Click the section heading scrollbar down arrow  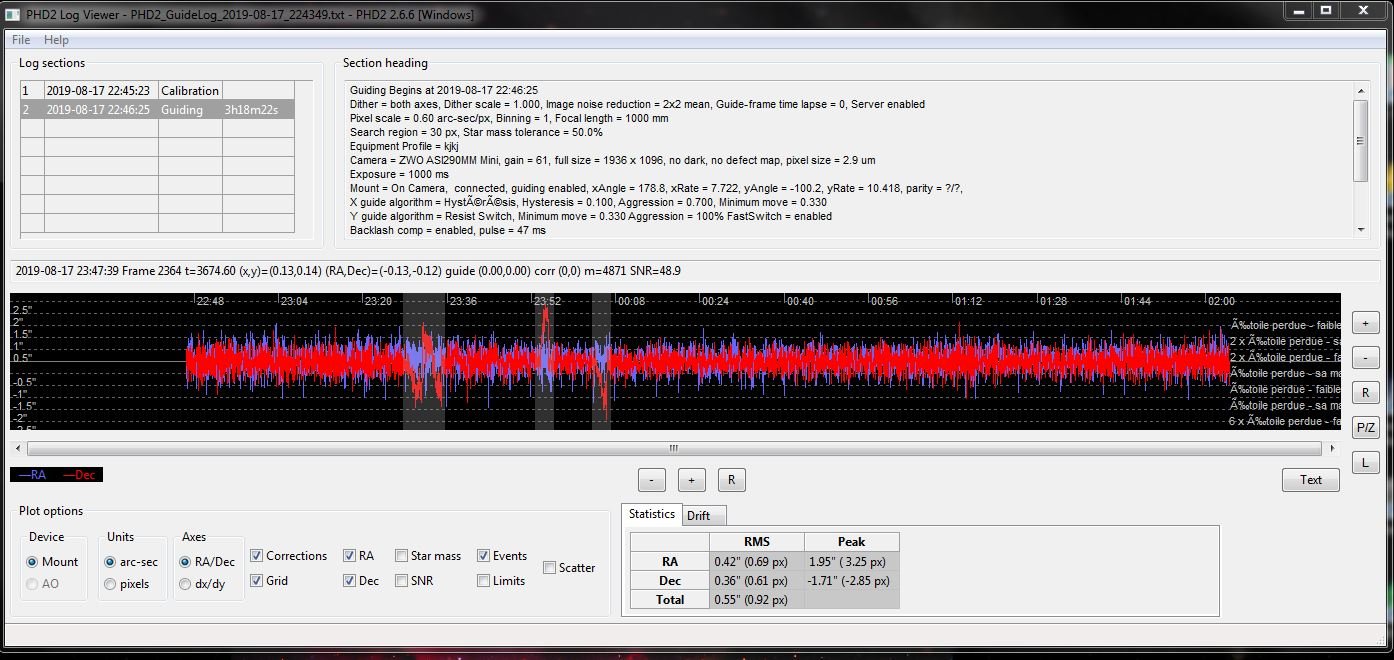[1360, 230]
